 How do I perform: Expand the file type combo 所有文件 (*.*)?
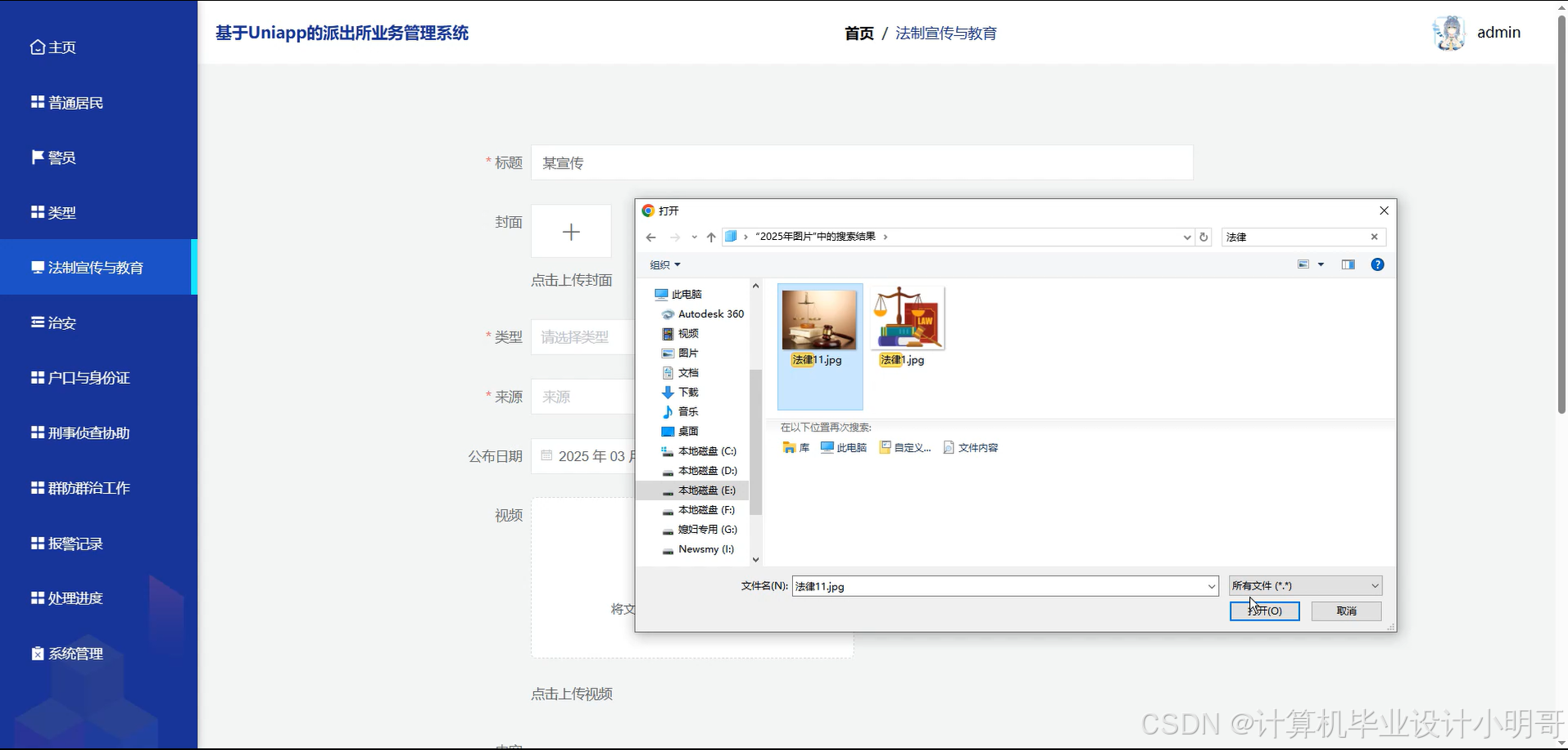pyautogui.click(x=1303, y=585)
